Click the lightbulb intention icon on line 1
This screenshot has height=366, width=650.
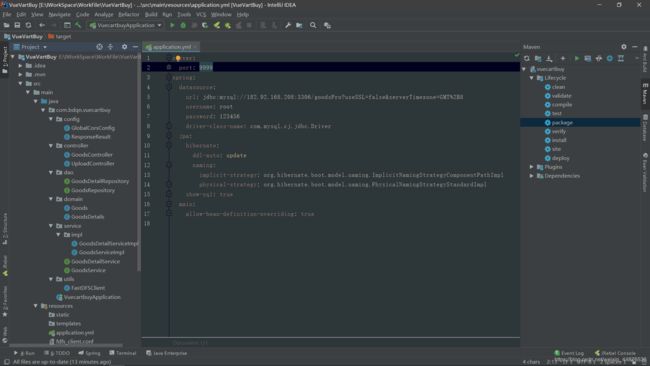pyautogui.click(x=178, y=58)
